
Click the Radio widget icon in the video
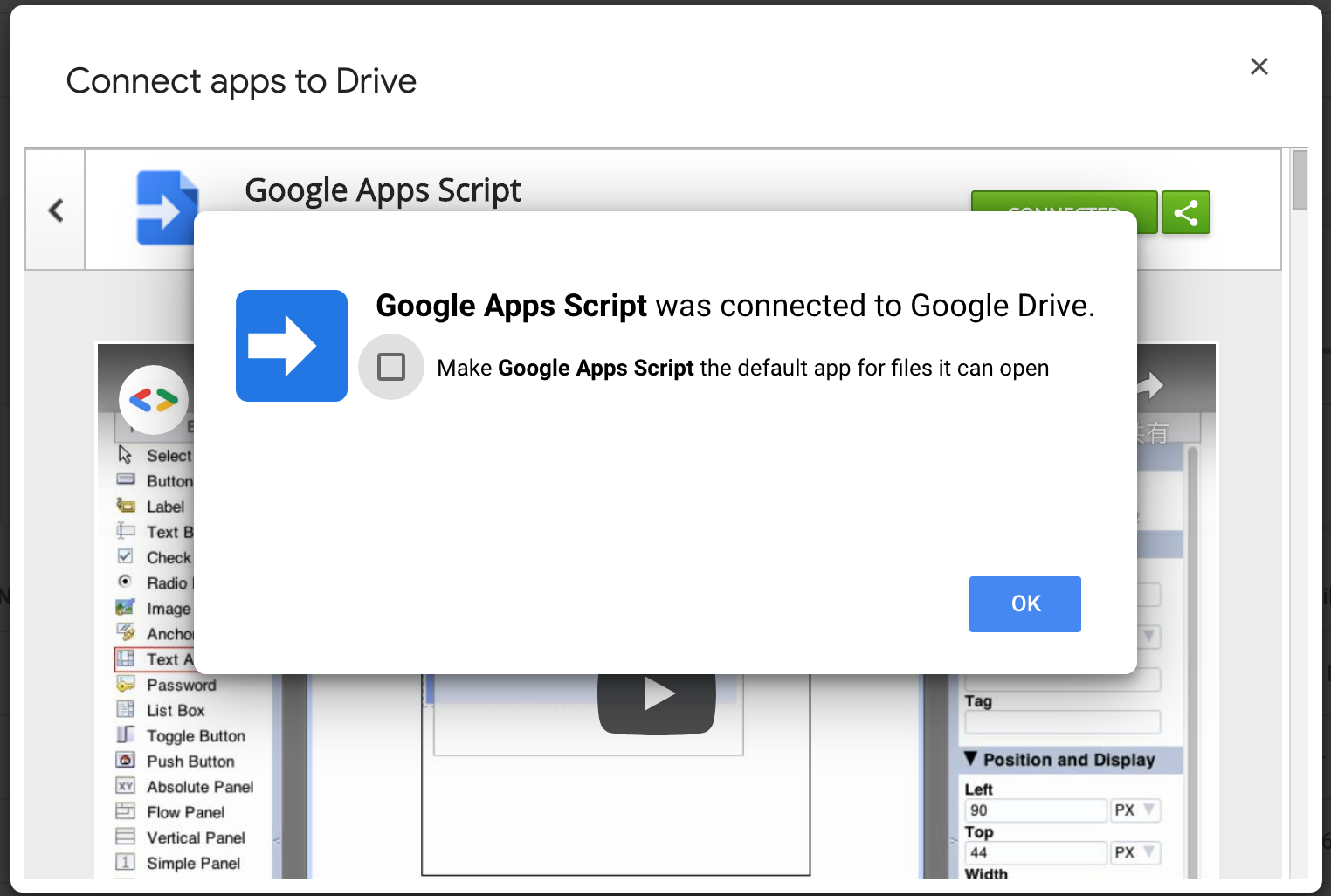coord(126,582)
